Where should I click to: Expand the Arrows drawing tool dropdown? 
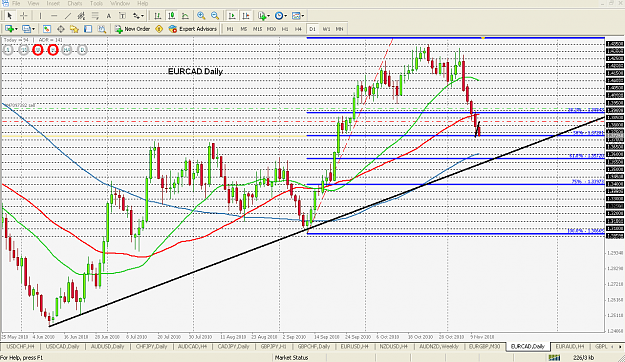point(143,16)
